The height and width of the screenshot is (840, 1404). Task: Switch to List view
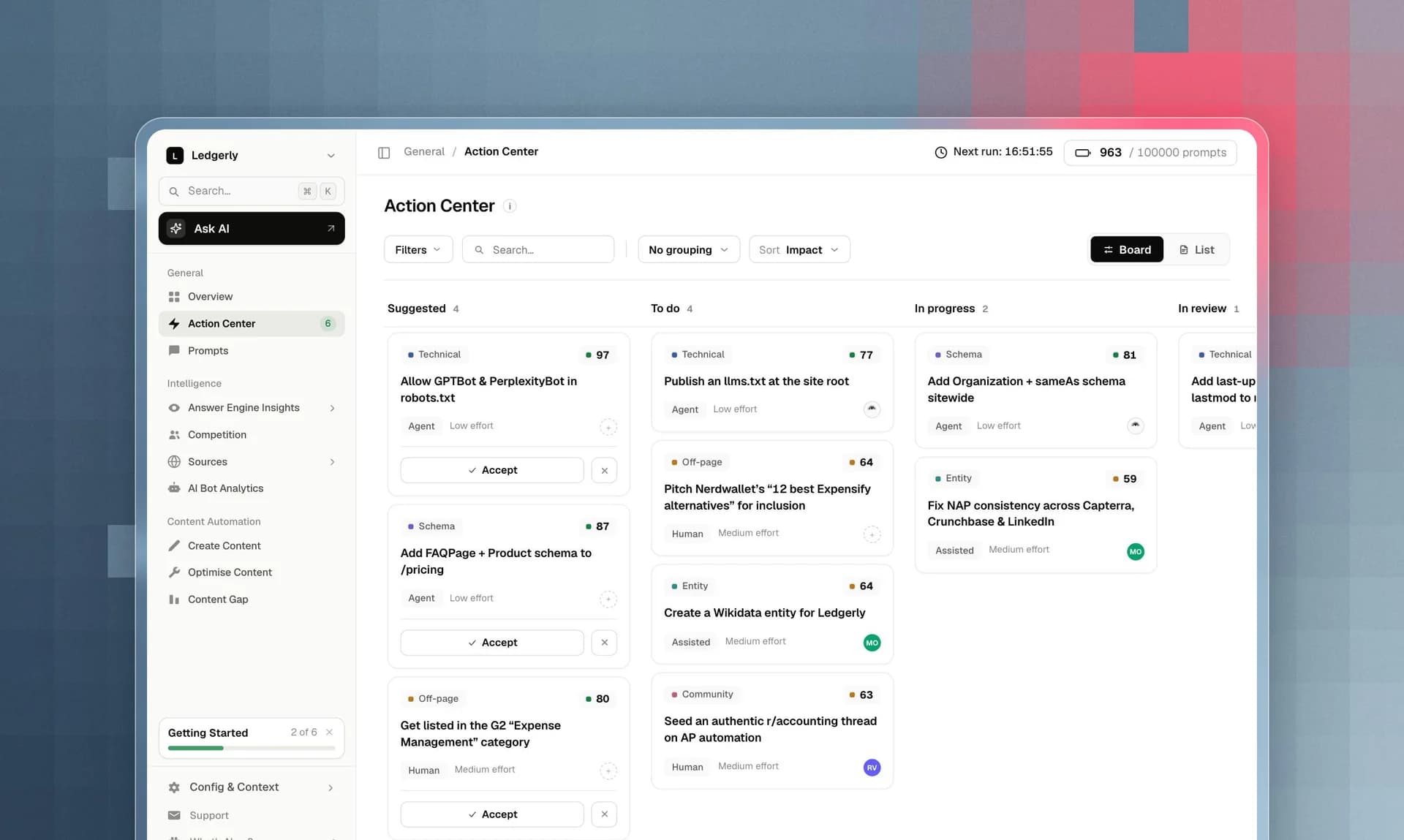tap(1196, 250)
